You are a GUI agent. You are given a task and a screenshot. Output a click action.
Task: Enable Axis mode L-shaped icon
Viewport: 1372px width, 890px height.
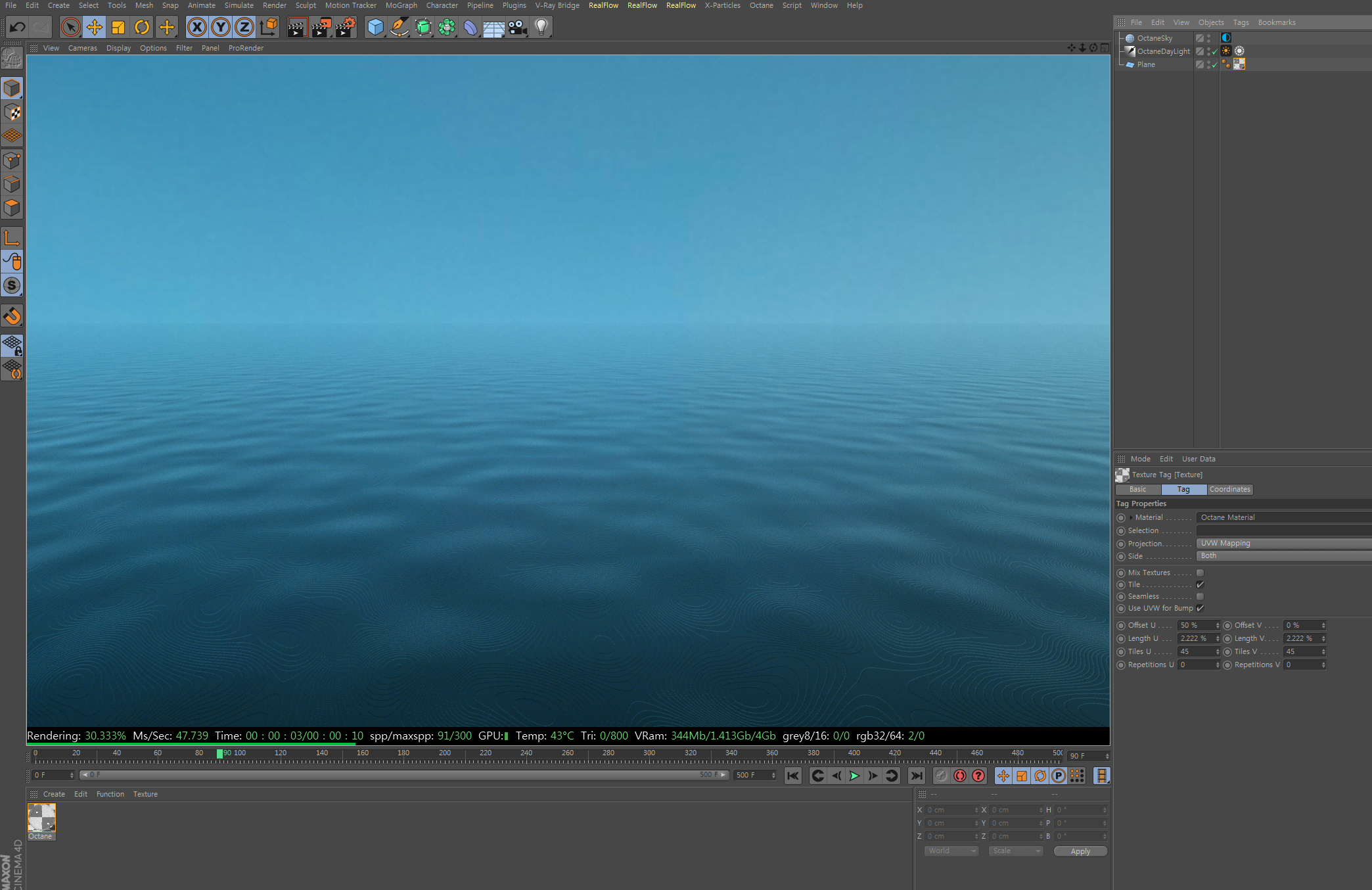(12, 237)
